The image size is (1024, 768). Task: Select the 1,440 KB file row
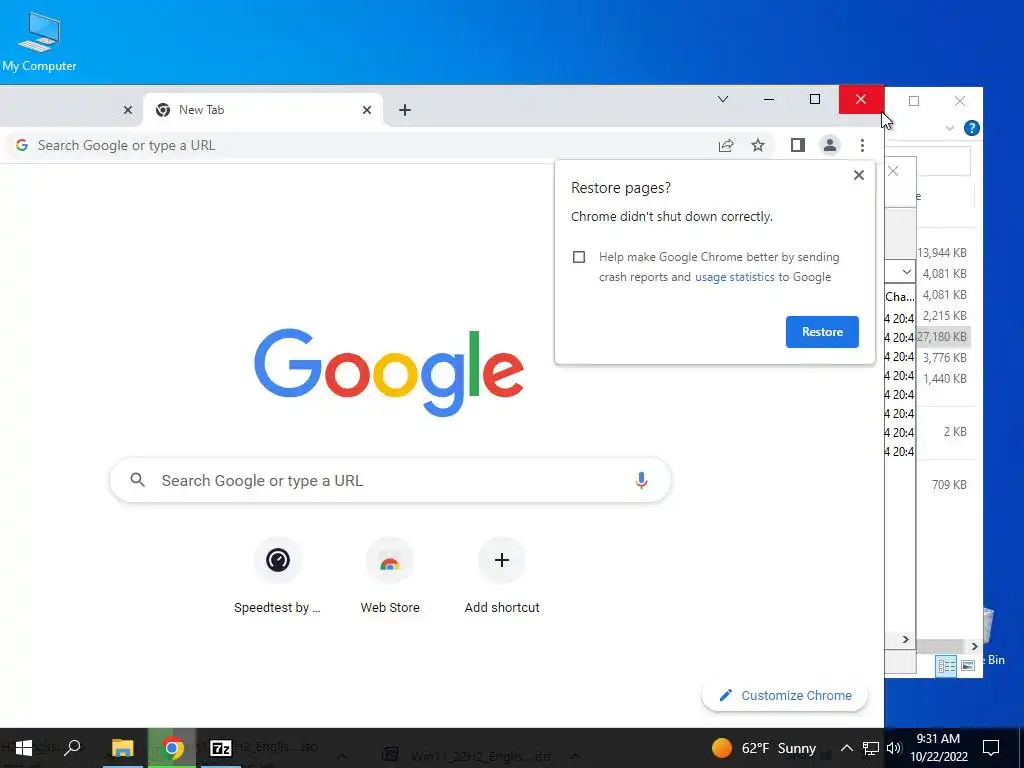pos(944,379)
